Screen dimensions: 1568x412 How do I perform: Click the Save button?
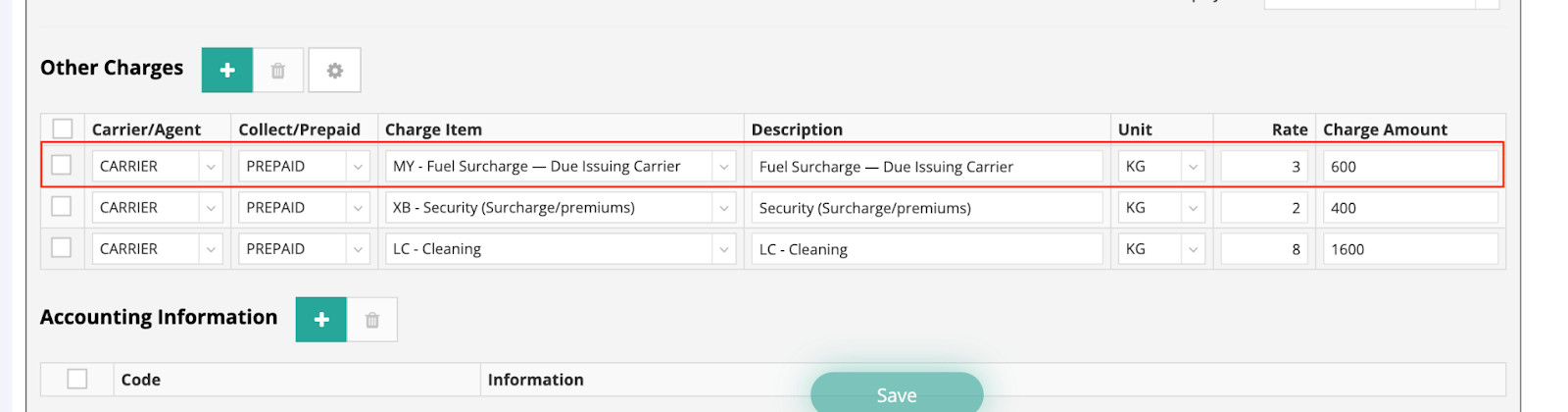click(x=897, y=393)
